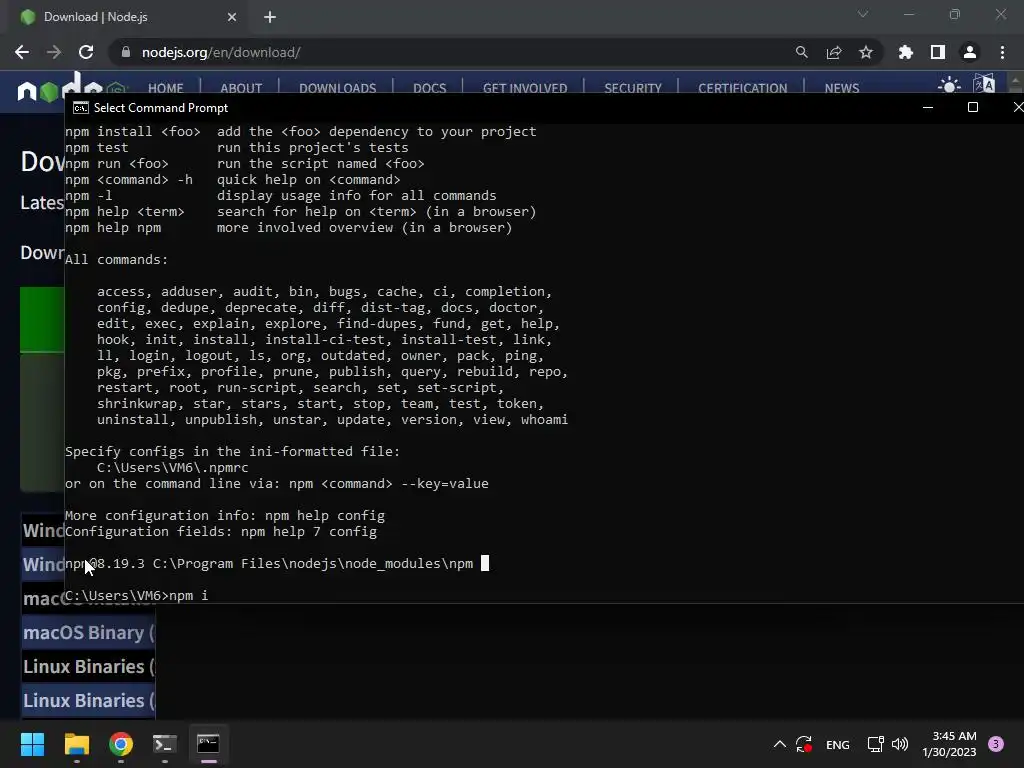
Task: Click Command Prompt title bar icon
Action: coord(81,108)
